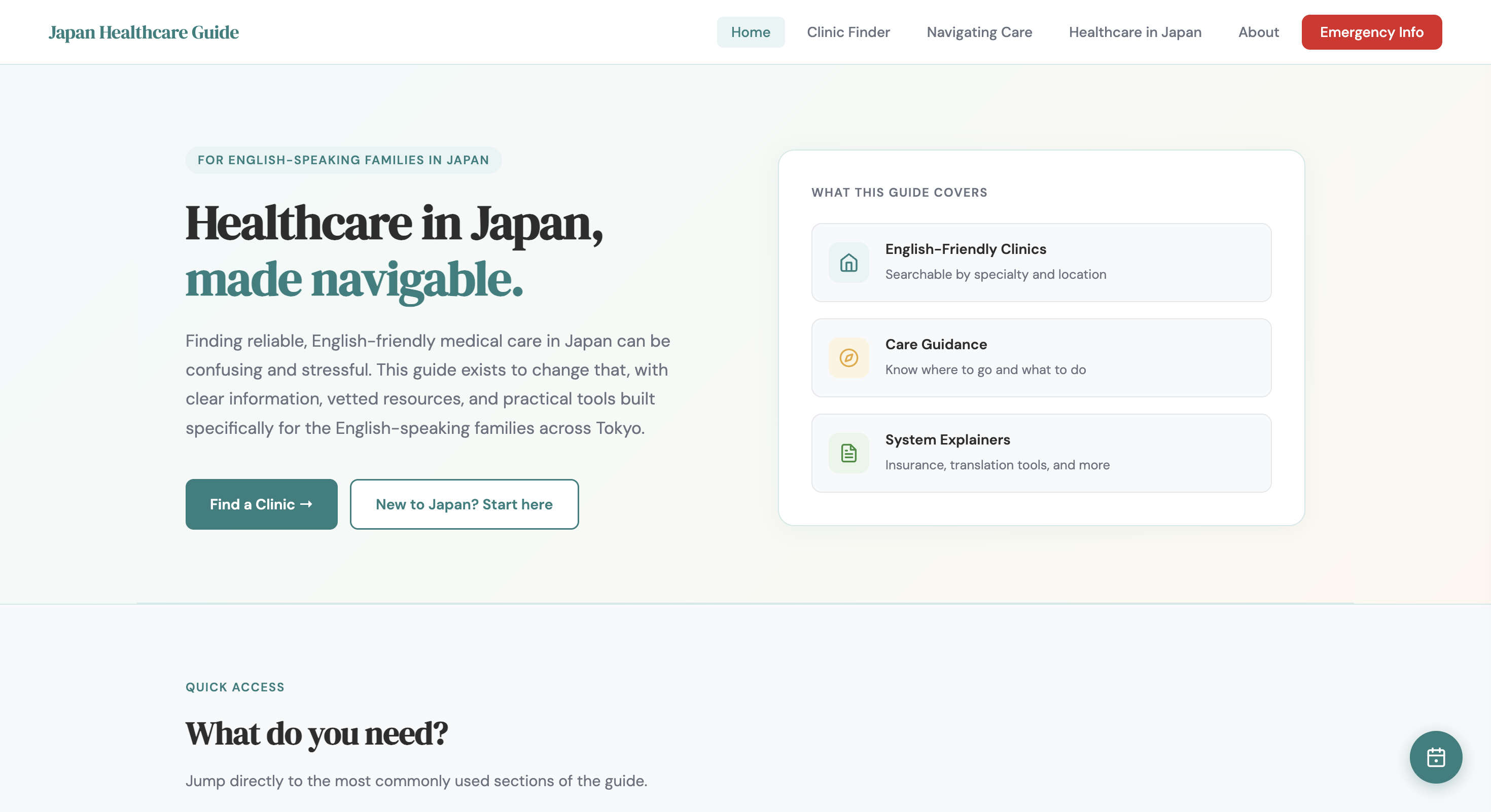Click the 'What do you need?' heading
The image size is (1491, 812).
tap(316, 733)
